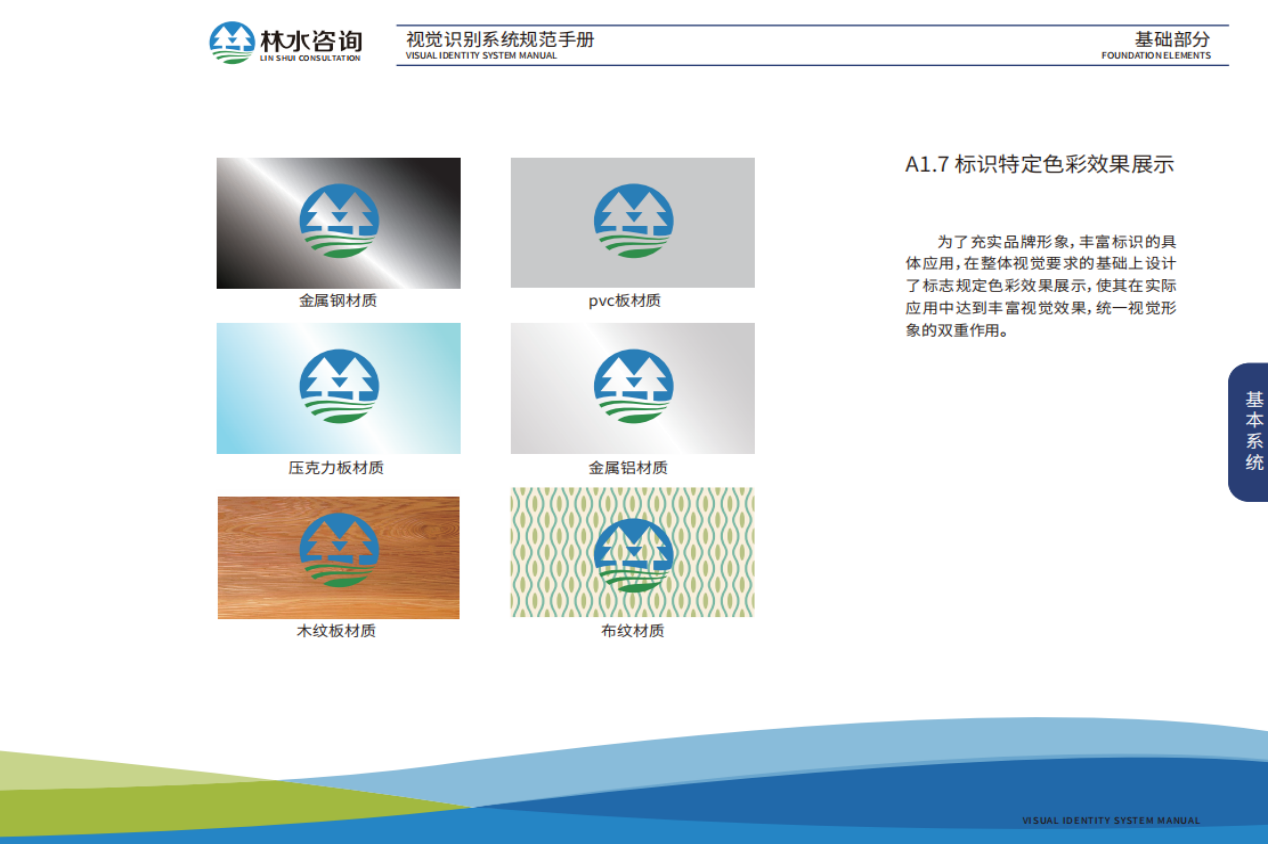Viewport: 1268px width, 844px height.
Task: Click the pvc板材质 caption
Action: 624,301
